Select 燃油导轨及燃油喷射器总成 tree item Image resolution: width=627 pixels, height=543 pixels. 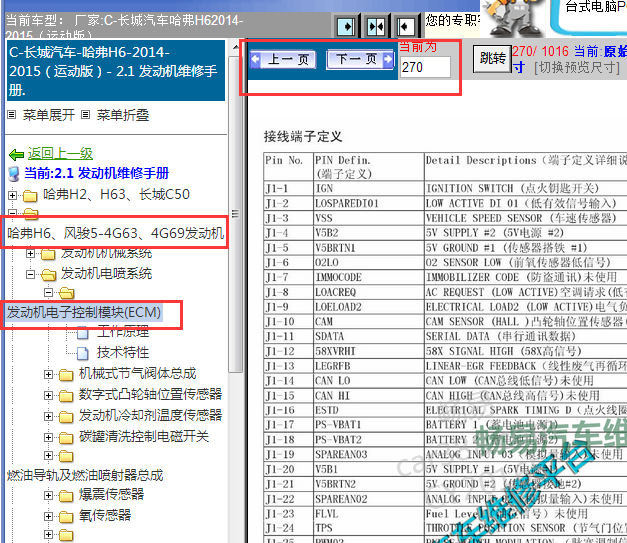[85, 475]
